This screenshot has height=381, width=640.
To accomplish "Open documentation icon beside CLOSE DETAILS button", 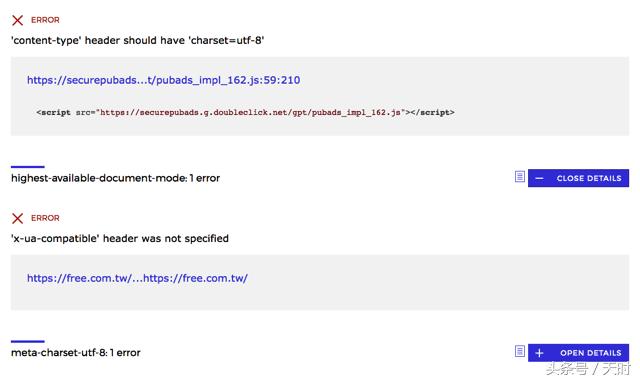I will pyautogui.click(x=520, y=177).
